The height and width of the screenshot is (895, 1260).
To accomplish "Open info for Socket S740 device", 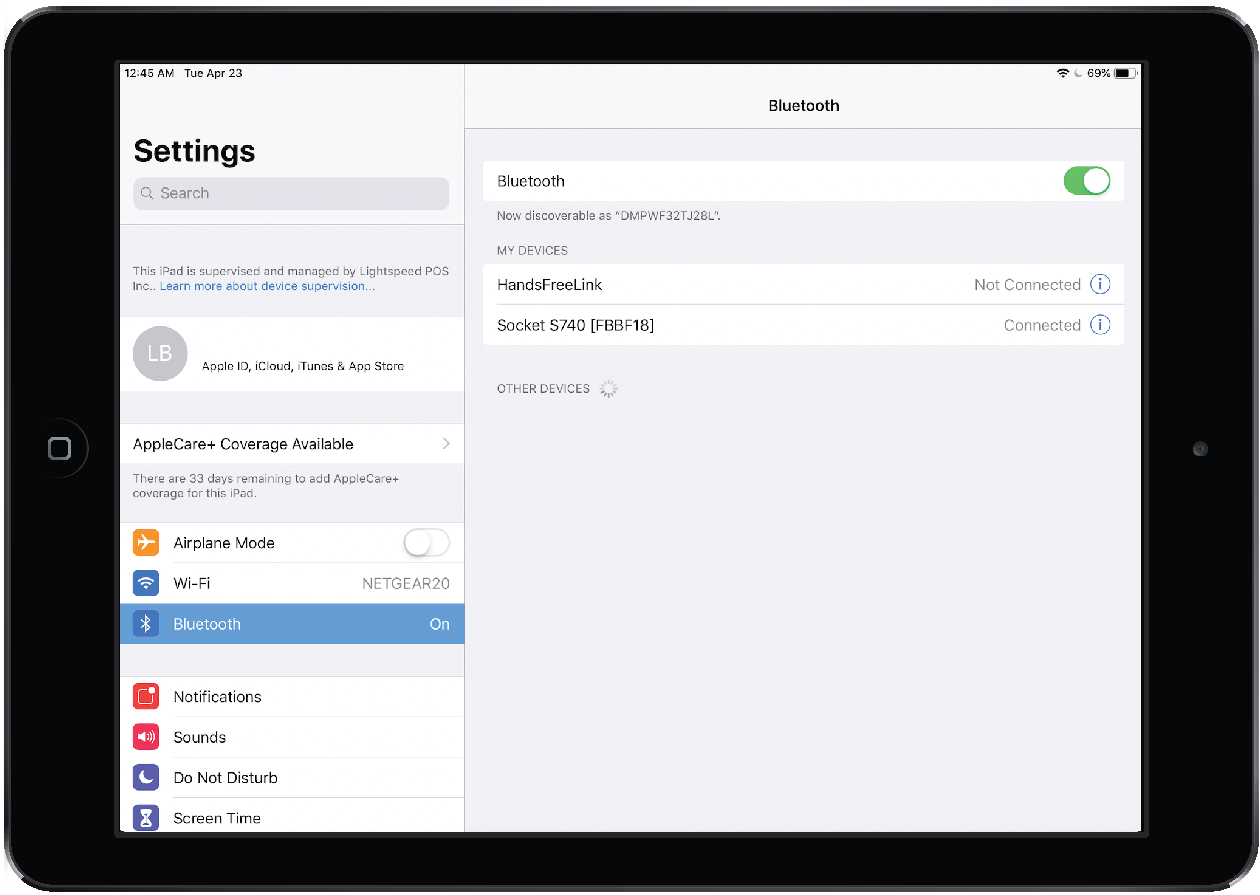I will [1099, 325].
